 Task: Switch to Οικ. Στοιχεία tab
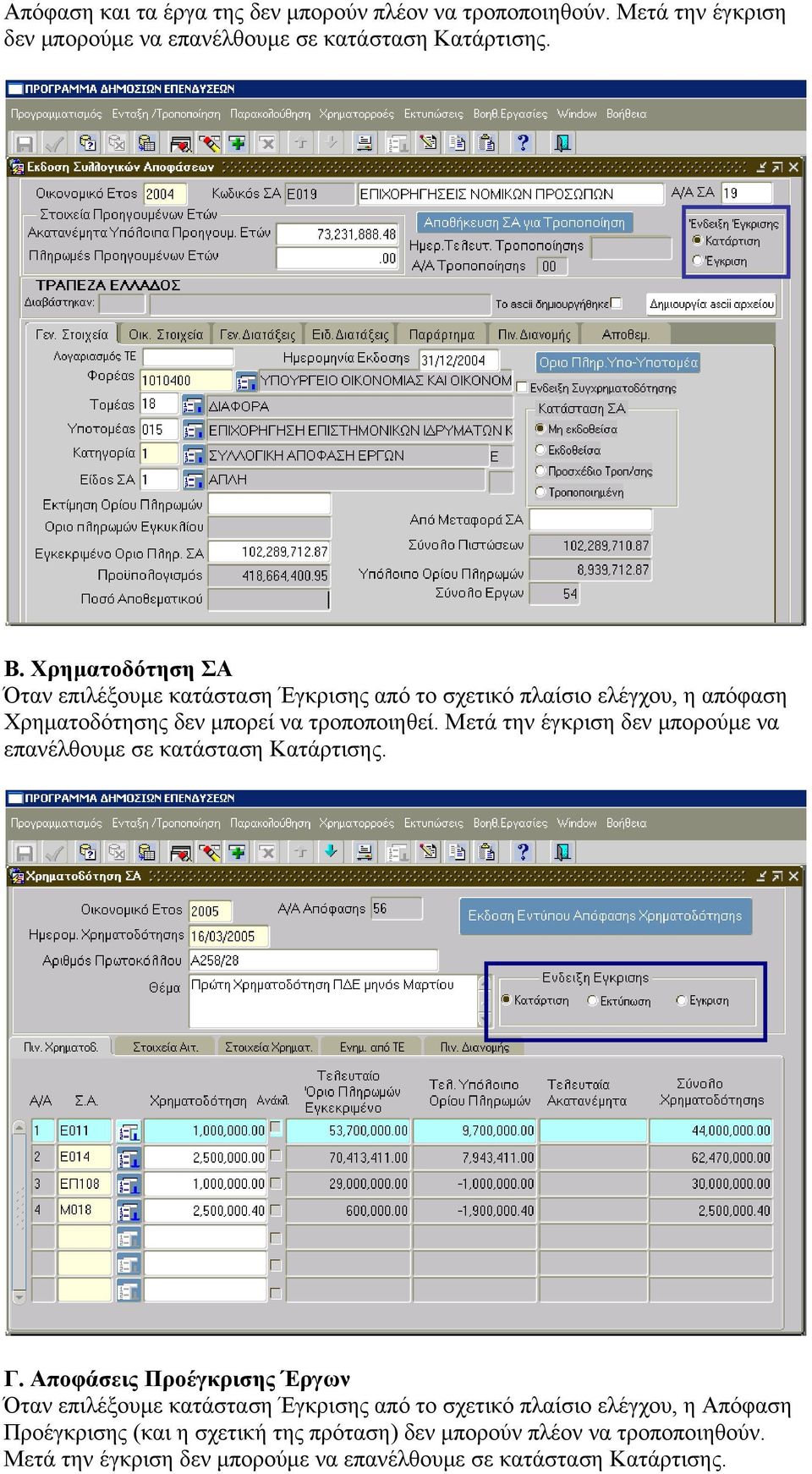click(x=165, y=334)
